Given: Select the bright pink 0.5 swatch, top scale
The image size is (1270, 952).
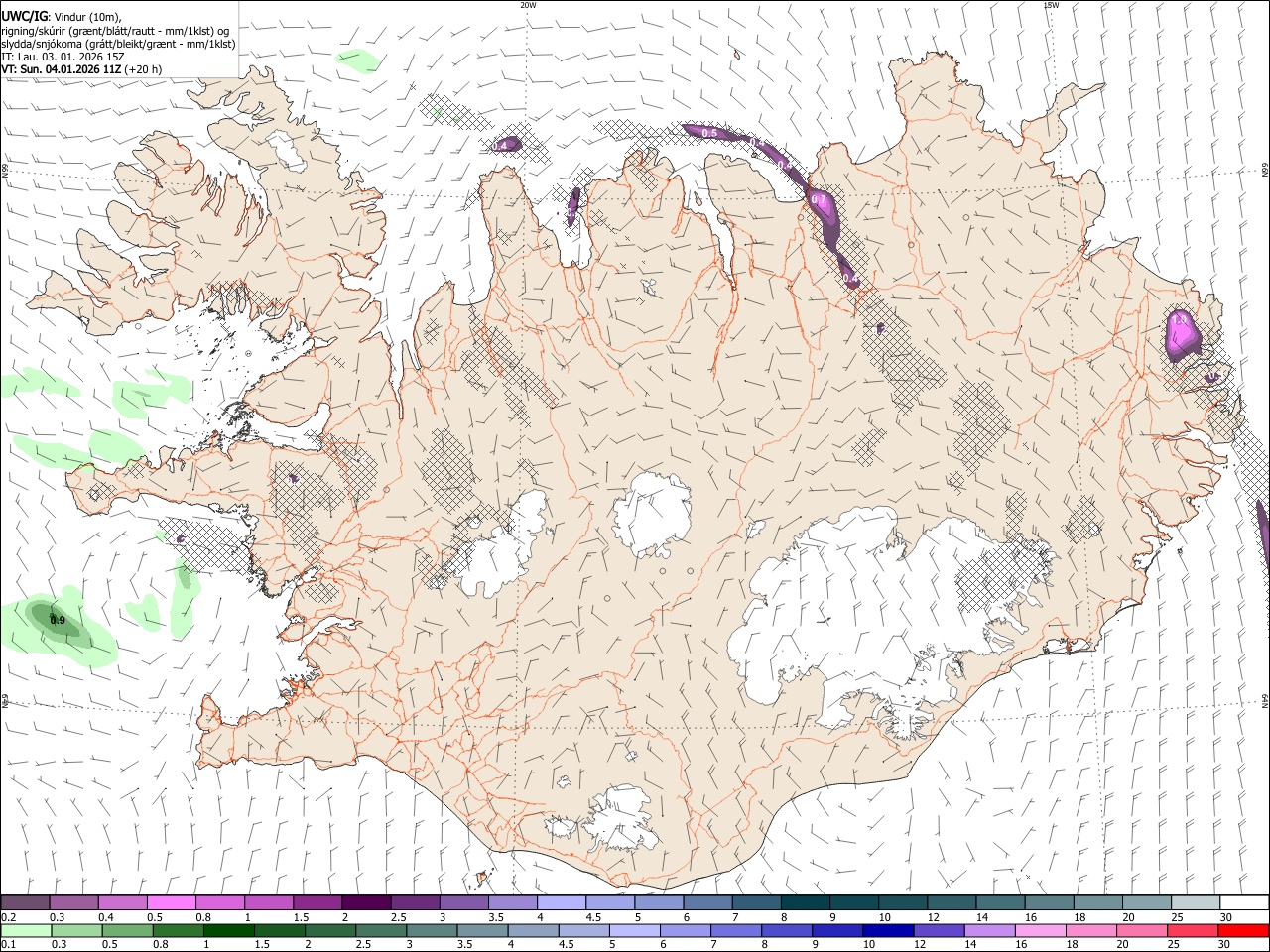Looking at the screenshot, I should point(171,902).
